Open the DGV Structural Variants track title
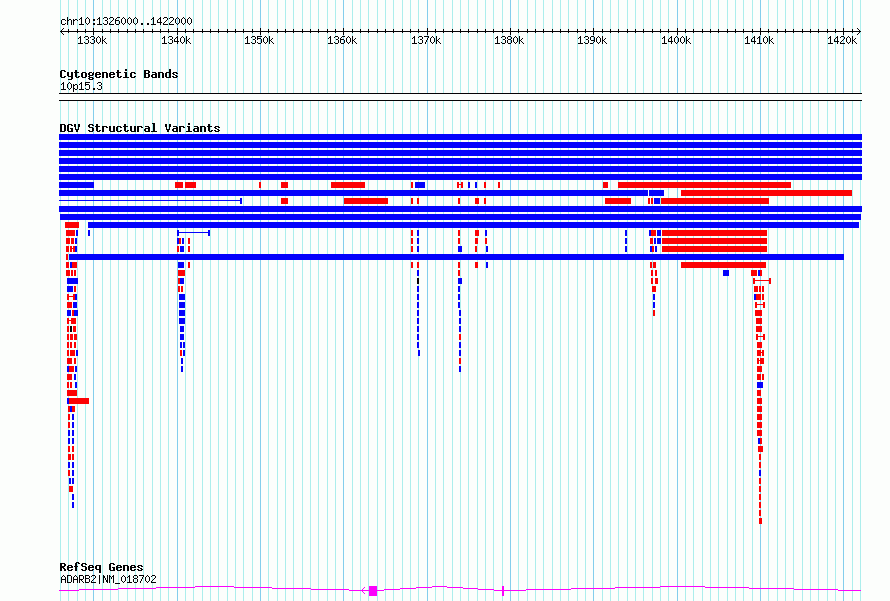This screenshot has height=601, width=890. 140,128
